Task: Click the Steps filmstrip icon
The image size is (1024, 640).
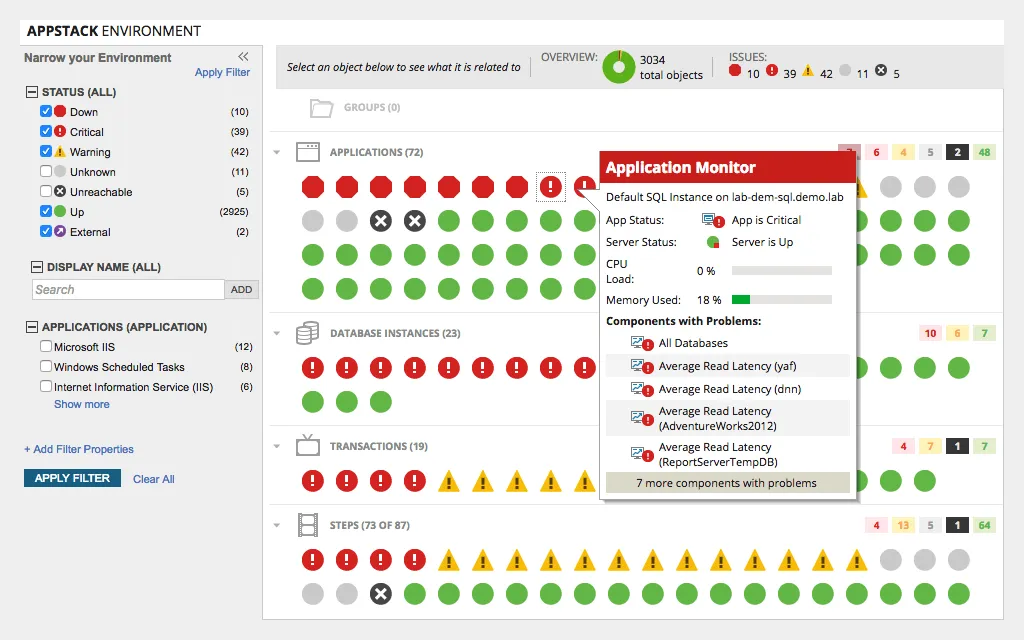Action: (x=308, y=524)
